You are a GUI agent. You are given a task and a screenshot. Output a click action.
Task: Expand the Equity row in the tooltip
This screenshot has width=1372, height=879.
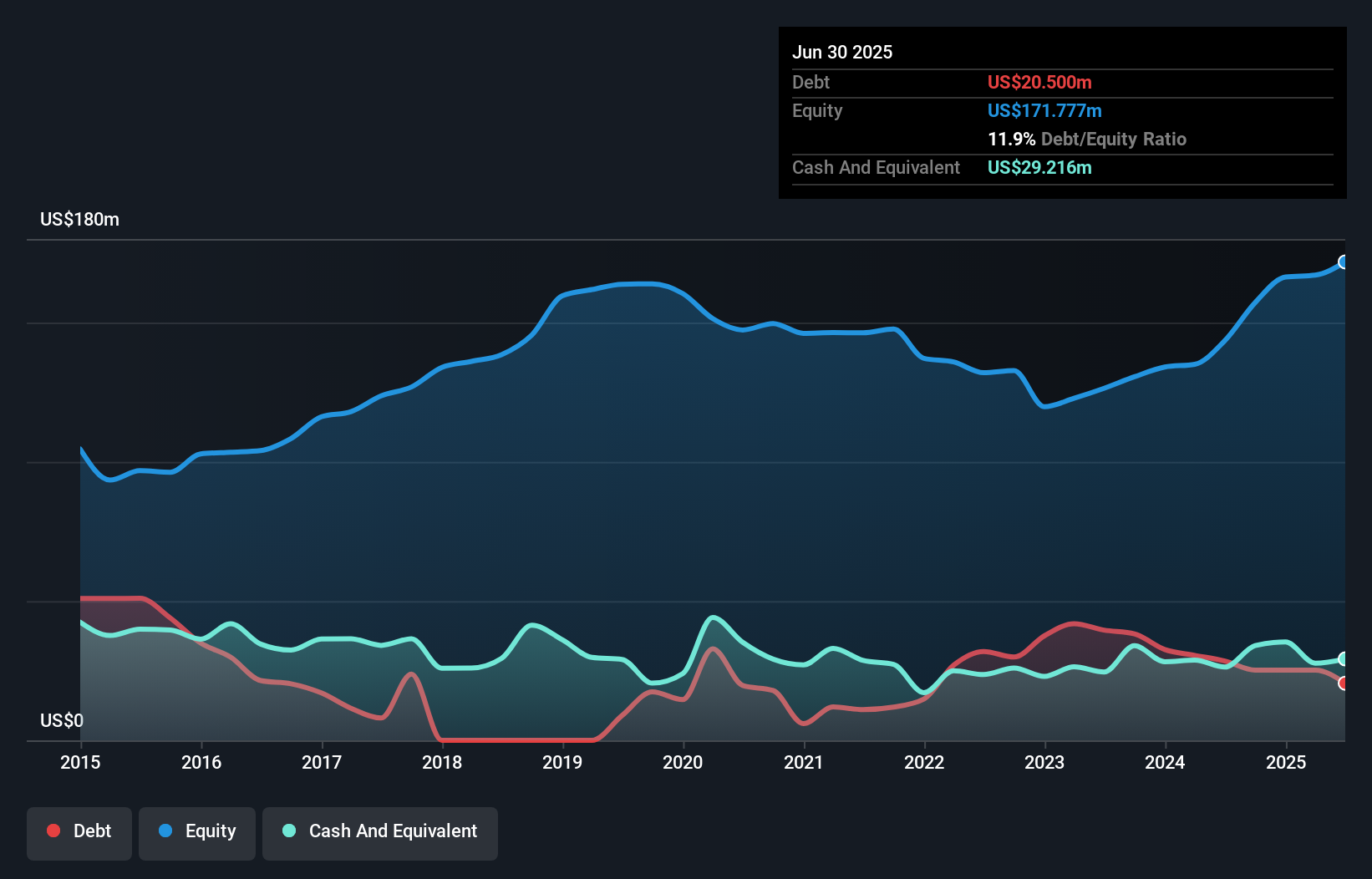point(817,110)
